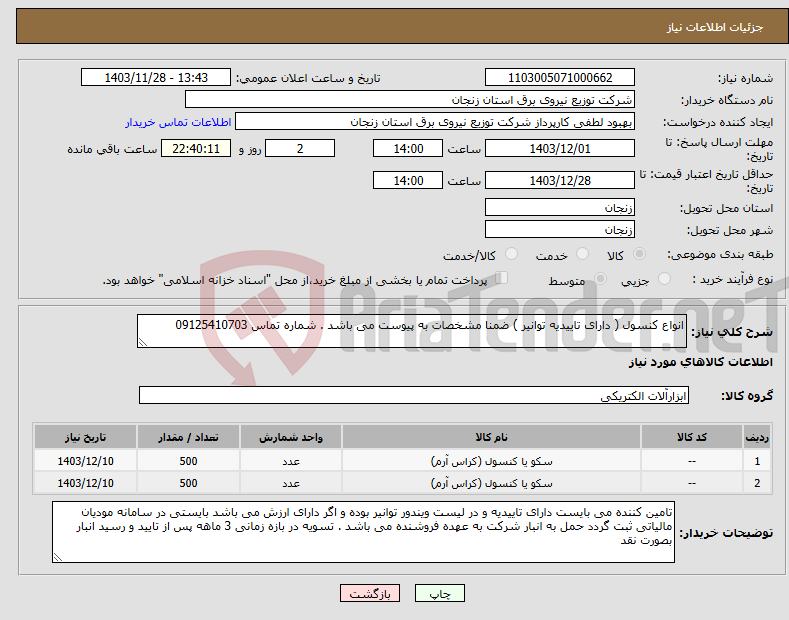
Task: Click the ردیف column header
Action: [757, 437]
